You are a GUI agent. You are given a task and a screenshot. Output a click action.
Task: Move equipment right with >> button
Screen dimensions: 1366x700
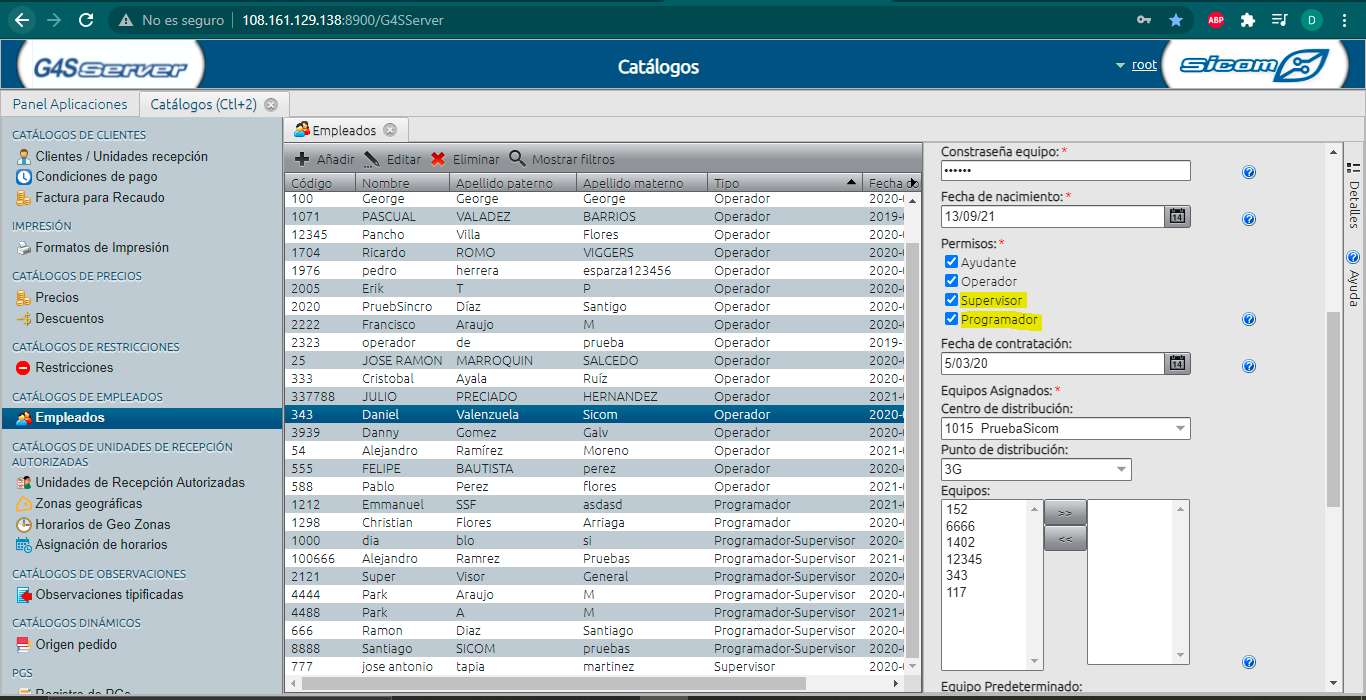[1065, 513]
